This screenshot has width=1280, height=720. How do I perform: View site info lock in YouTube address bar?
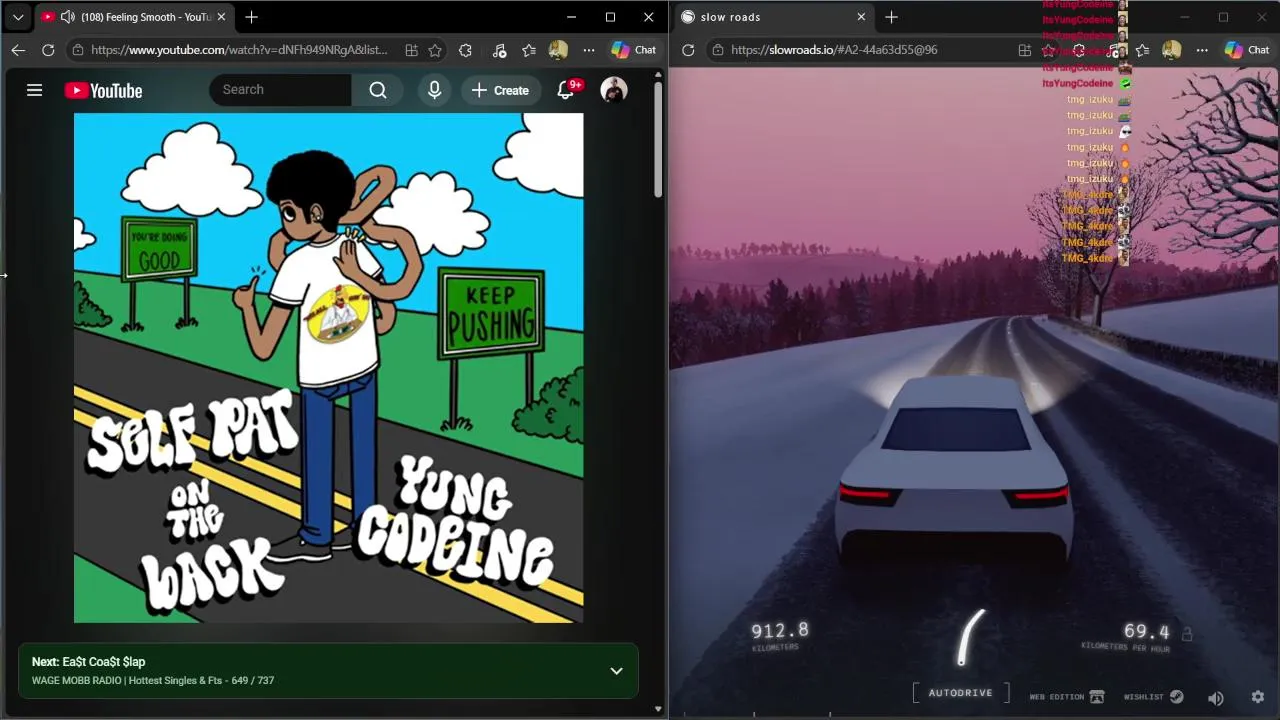coord(78,50)
